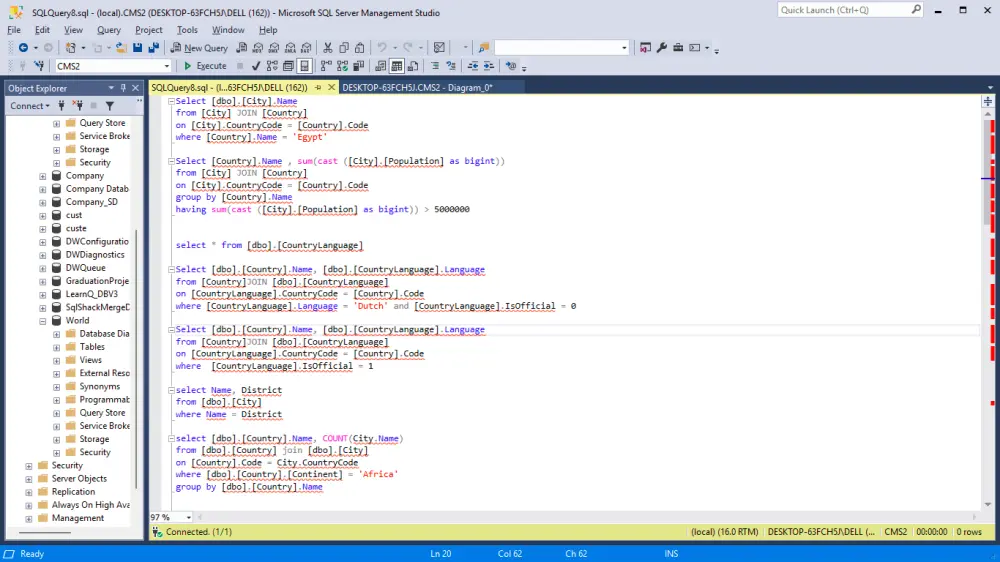This screenshot has height=562, width=1000.
Task: Close the SQLQuery8.sql tab
Action: [x=332, y=88]
